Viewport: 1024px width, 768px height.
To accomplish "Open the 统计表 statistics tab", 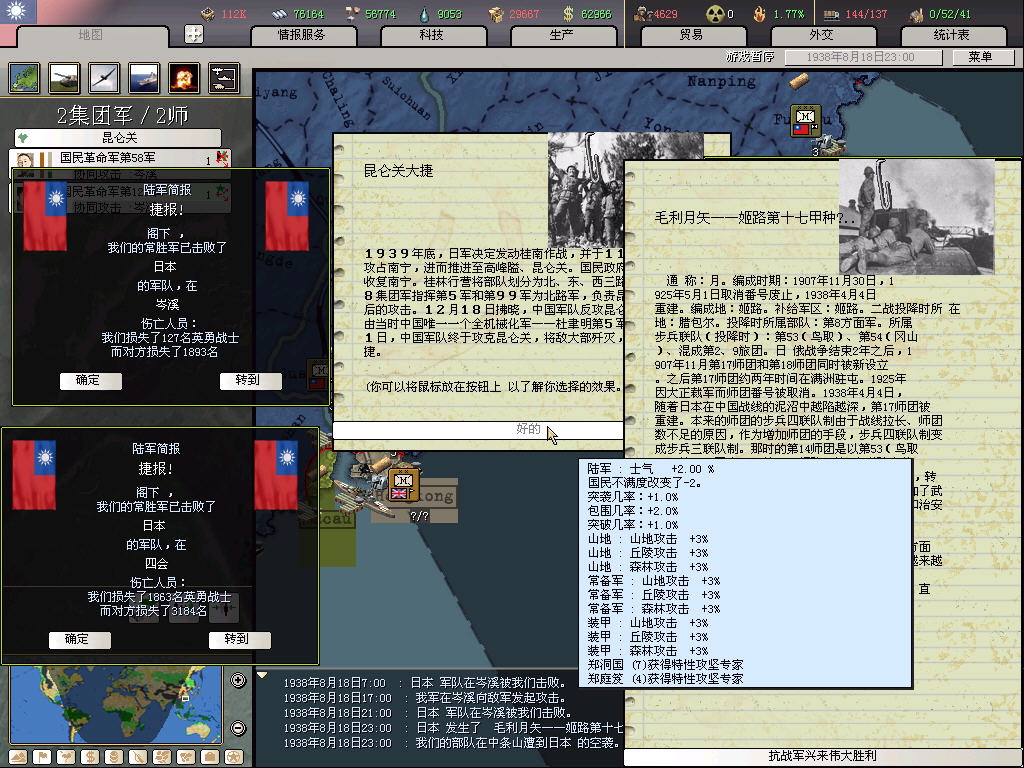I will tap(953, 35).
